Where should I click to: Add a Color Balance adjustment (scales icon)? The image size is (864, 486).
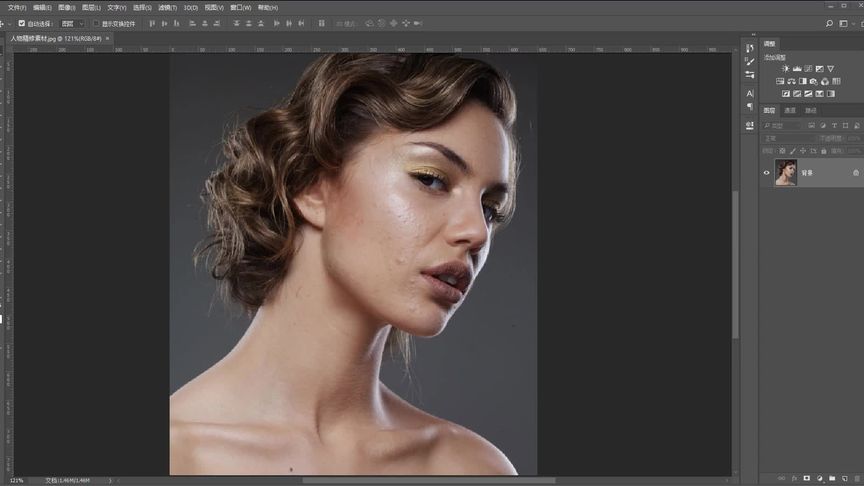[791, 82]
